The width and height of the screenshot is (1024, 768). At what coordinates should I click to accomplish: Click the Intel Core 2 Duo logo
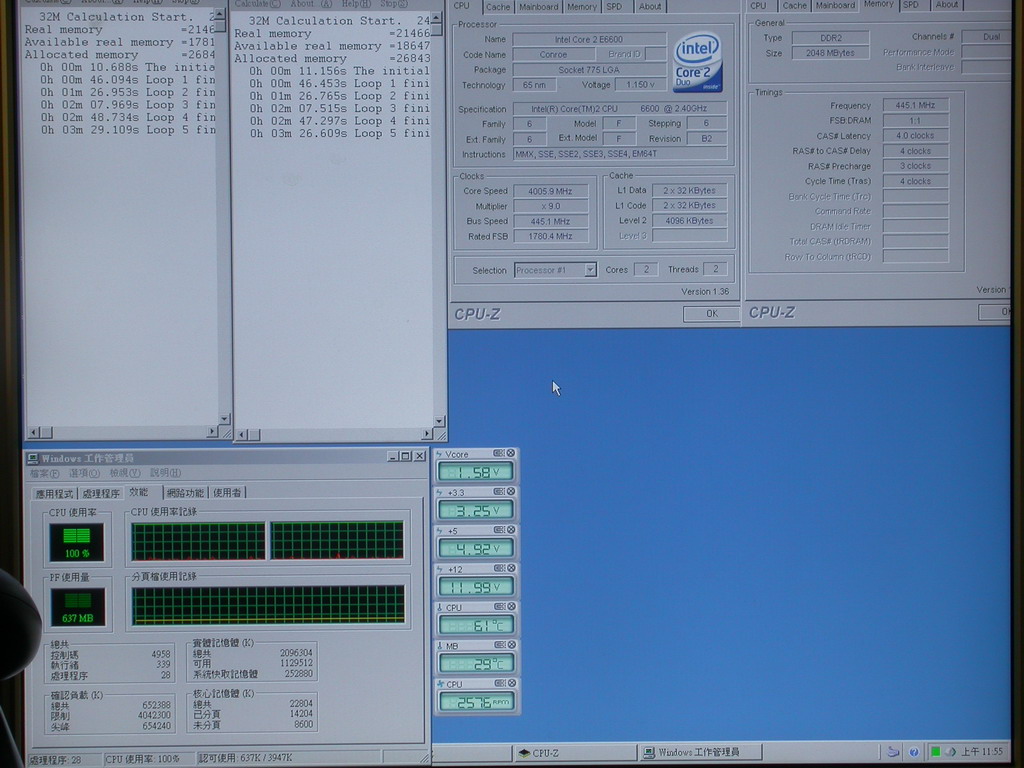click(x=697, y=63)
